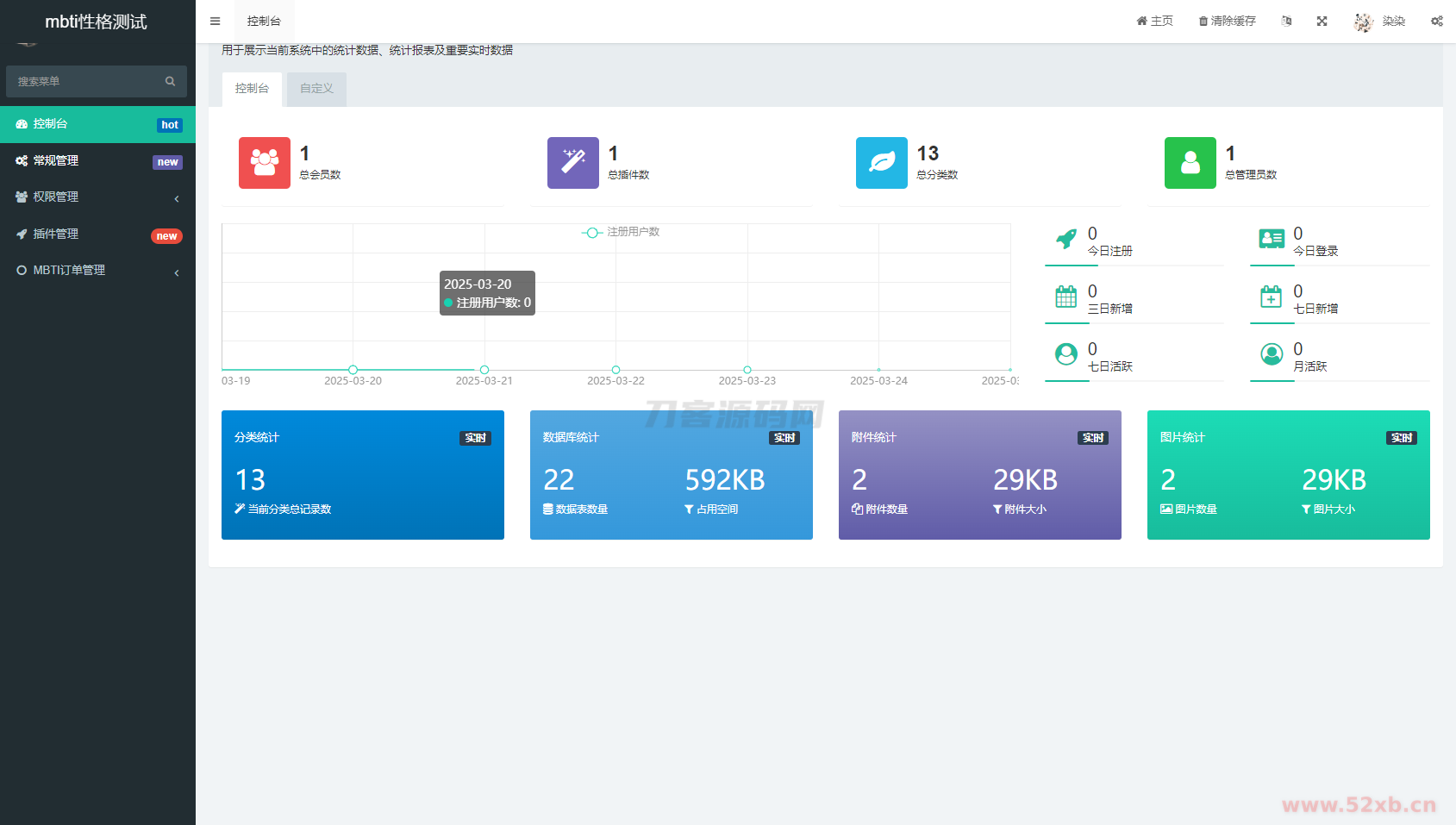This screenshot has height=825, width=1456.
Task: Click the blue leaf categories icon
Action: (x=882, y=163)
